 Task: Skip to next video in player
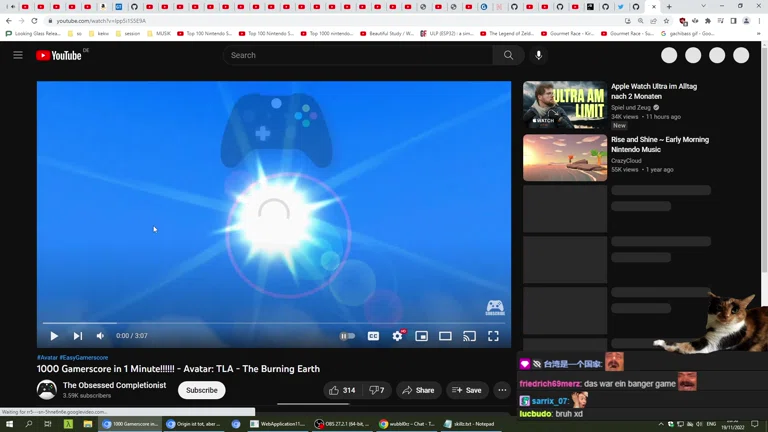tap(77, 336)
